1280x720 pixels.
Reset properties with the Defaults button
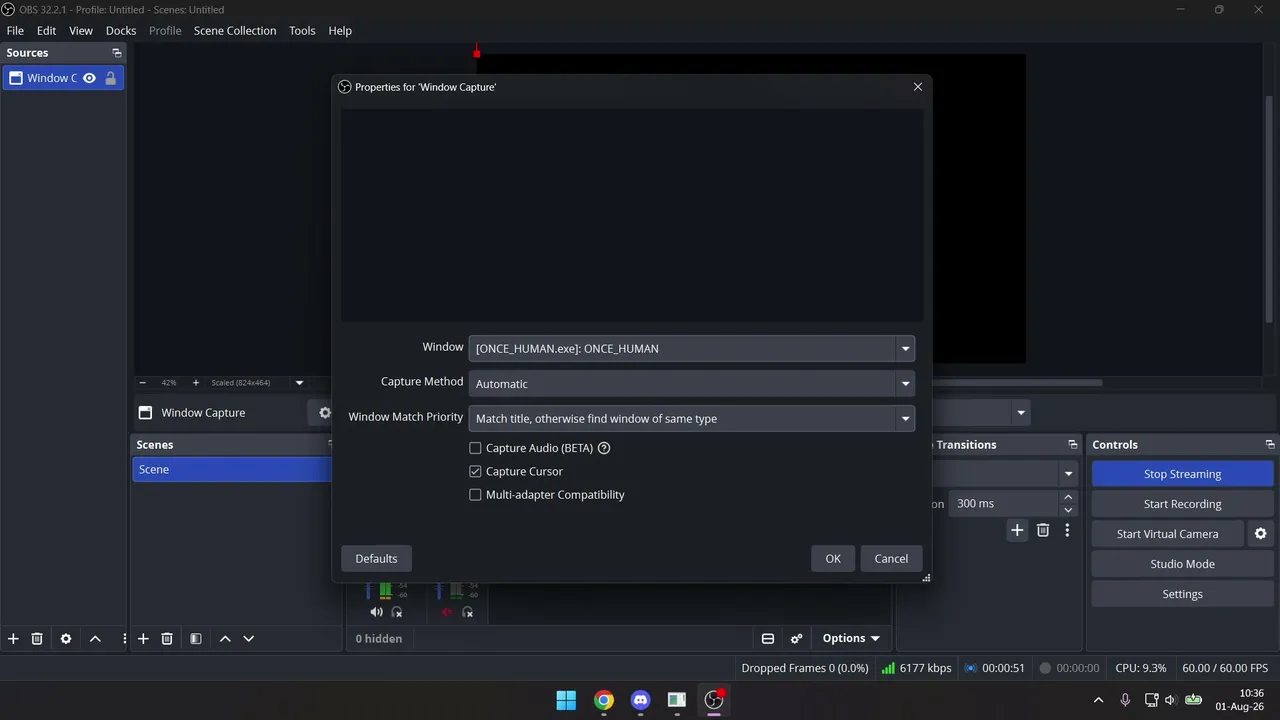pyautogui.click(x=376, y=558)
